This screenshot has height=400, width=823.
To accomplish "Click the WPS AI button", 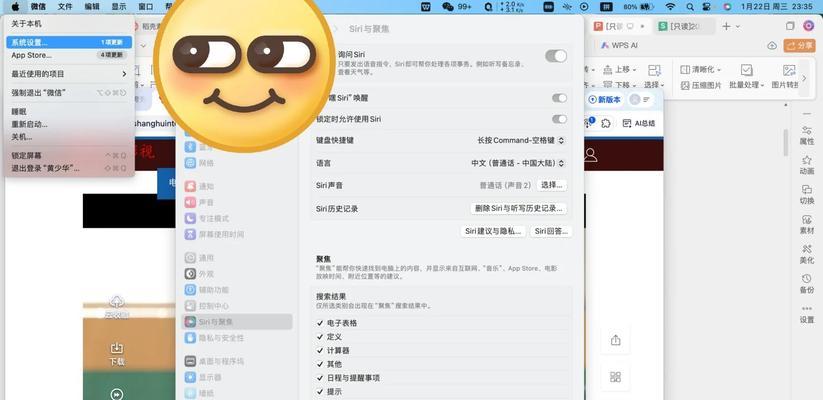I will [x=619, y=46].
